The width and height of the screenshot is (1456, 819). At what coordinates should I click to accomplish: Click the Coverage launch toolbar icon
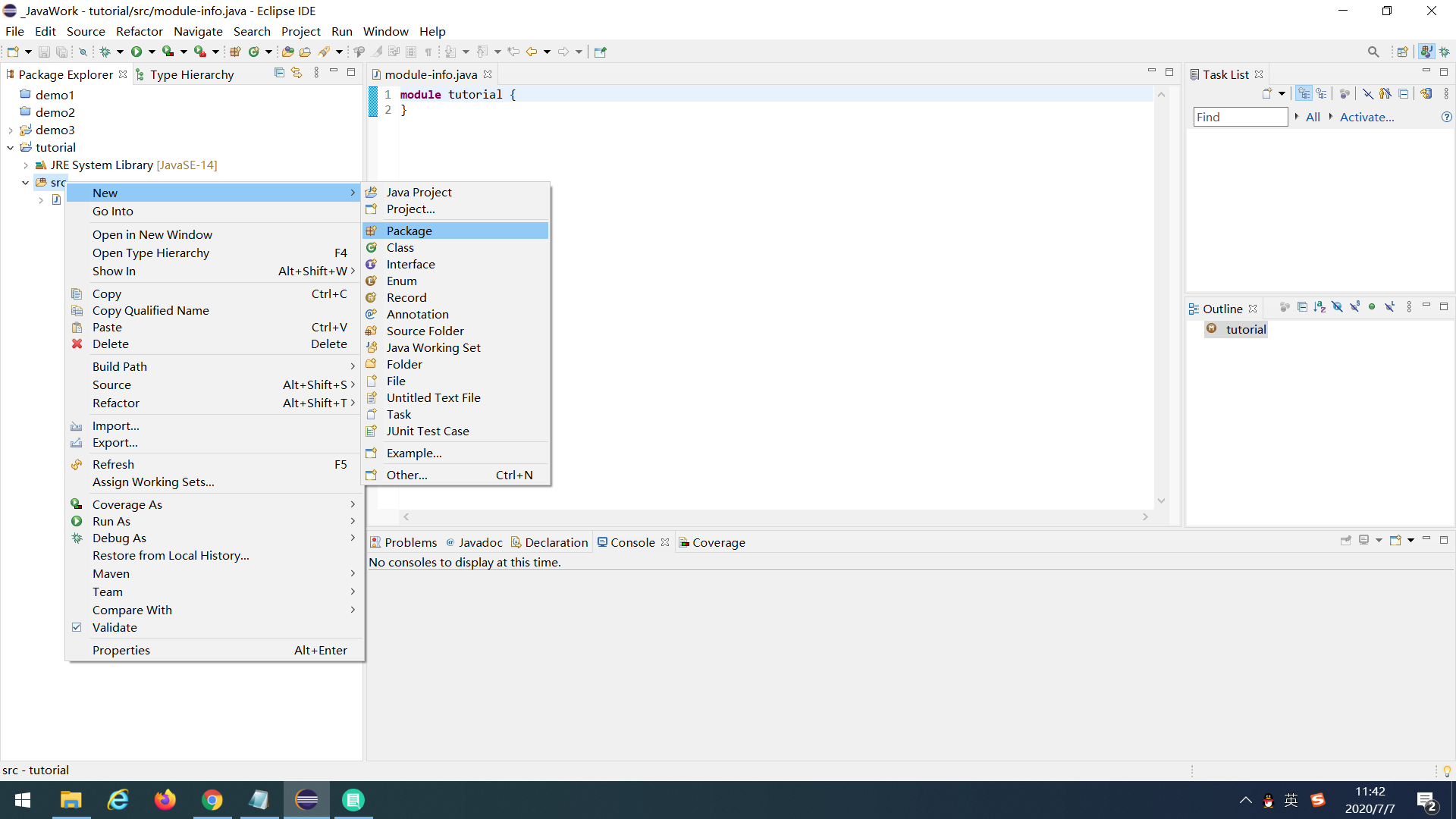(168, 52)
